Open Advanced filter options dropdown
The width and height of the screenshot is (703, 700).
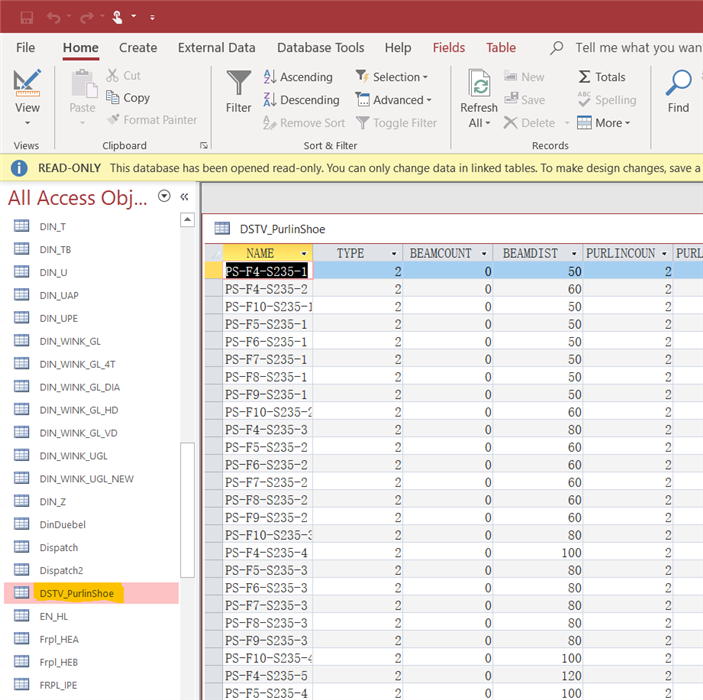[394, 100]
